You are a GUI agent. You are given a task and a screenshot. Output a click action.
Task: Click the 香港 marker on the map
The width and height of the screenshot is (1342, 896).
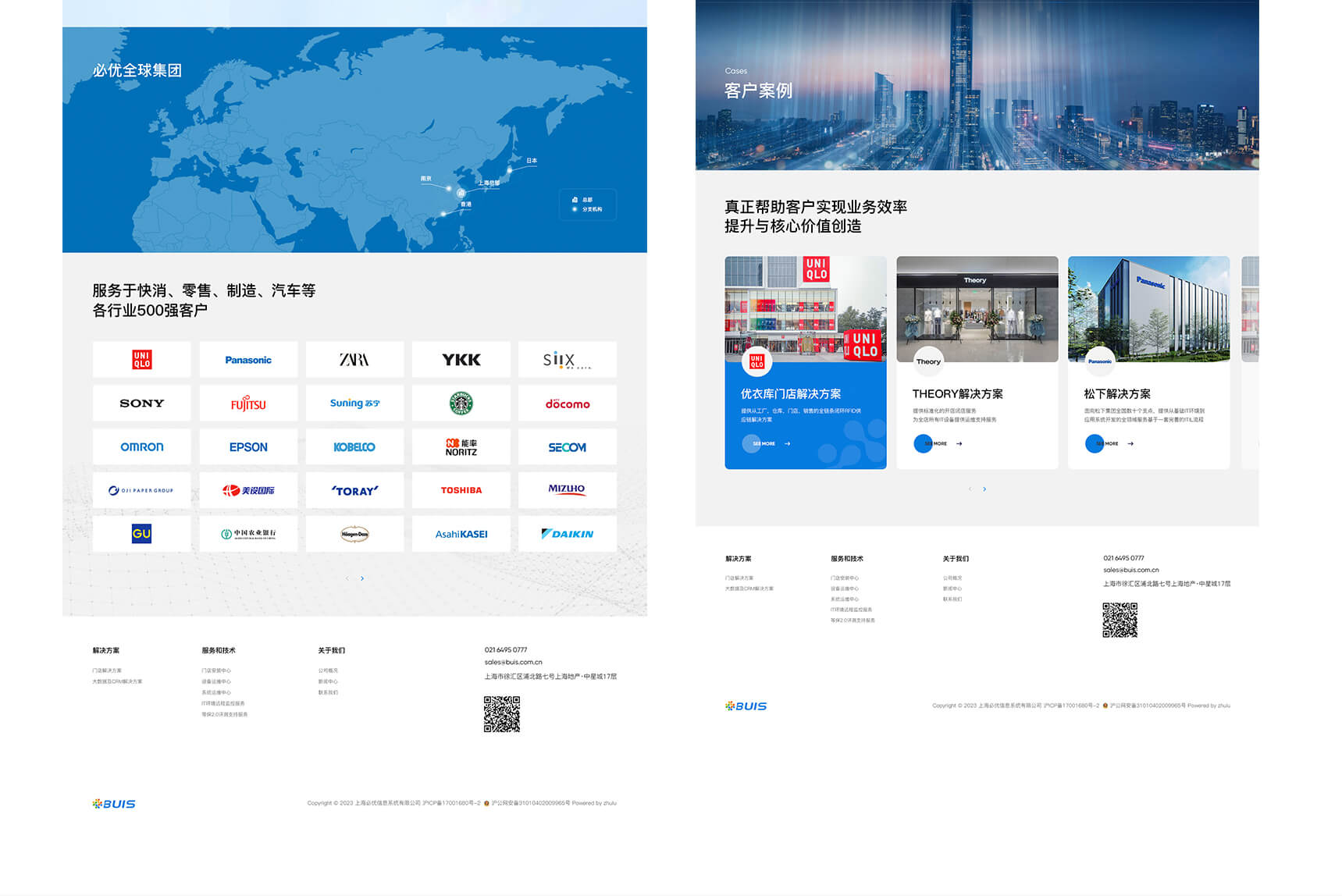click(x=443, y=213)
